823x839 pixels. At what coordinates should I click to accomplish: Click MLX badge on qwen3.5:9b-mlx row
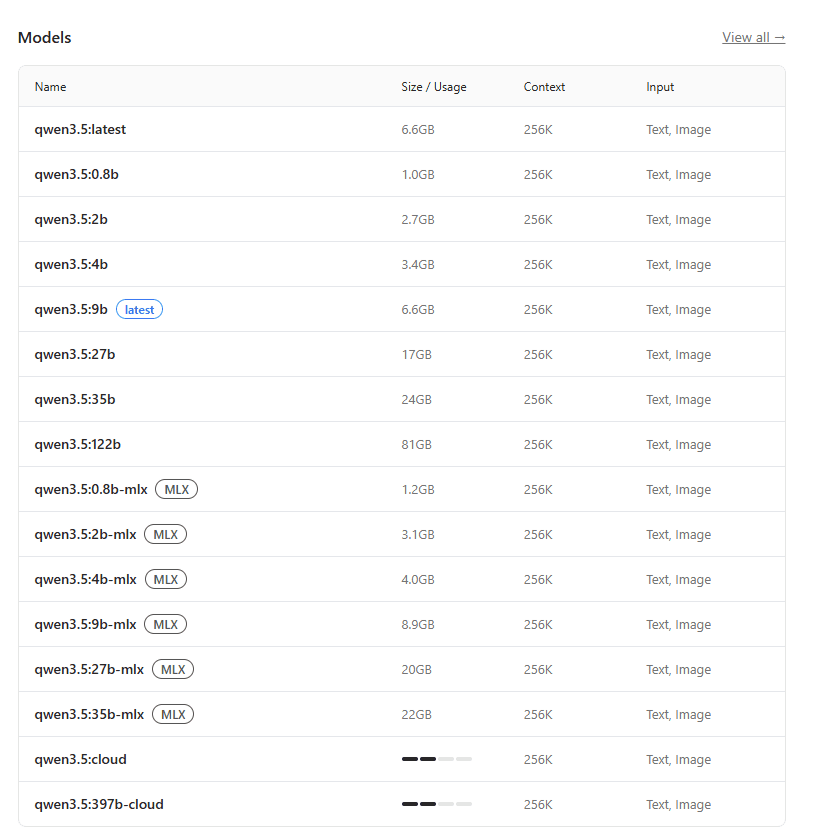tap(165, 624)
